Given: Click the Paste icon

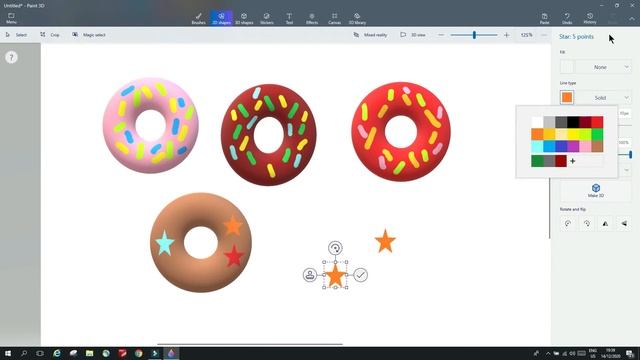Looking at the screenshot, I should point(544,18).
